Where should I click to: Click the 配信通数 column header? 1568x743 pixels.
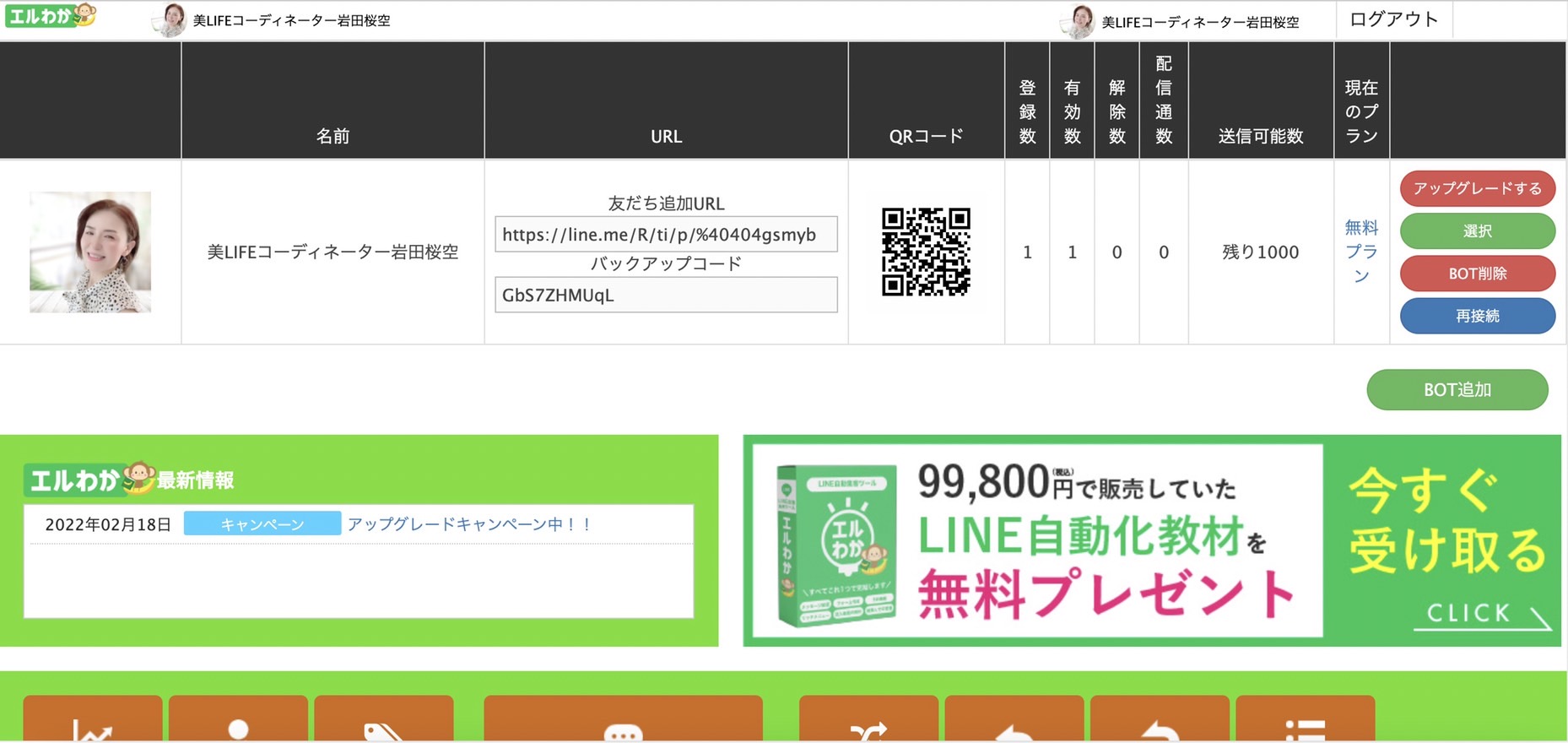[1164, 100]
